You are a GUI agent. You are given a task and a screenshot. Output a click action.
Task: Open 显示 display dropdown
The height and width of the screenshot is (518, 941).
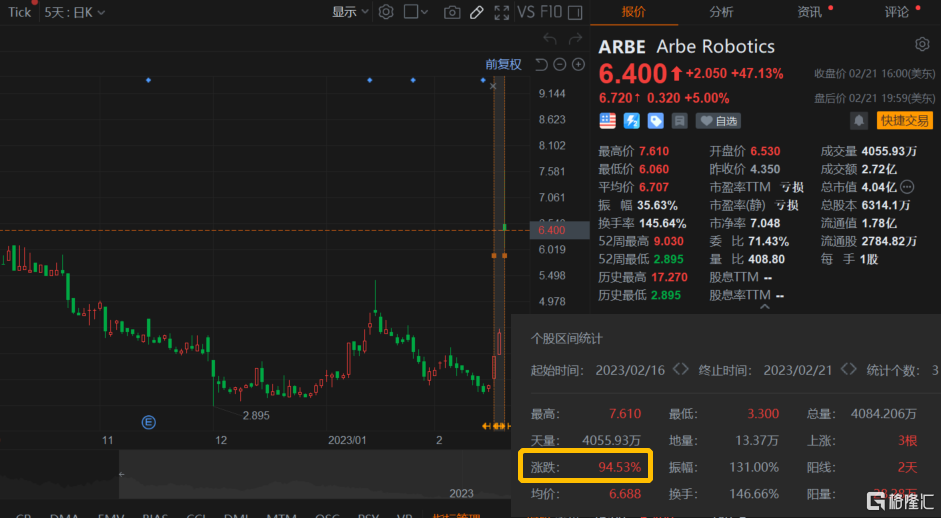pos(350,12)
